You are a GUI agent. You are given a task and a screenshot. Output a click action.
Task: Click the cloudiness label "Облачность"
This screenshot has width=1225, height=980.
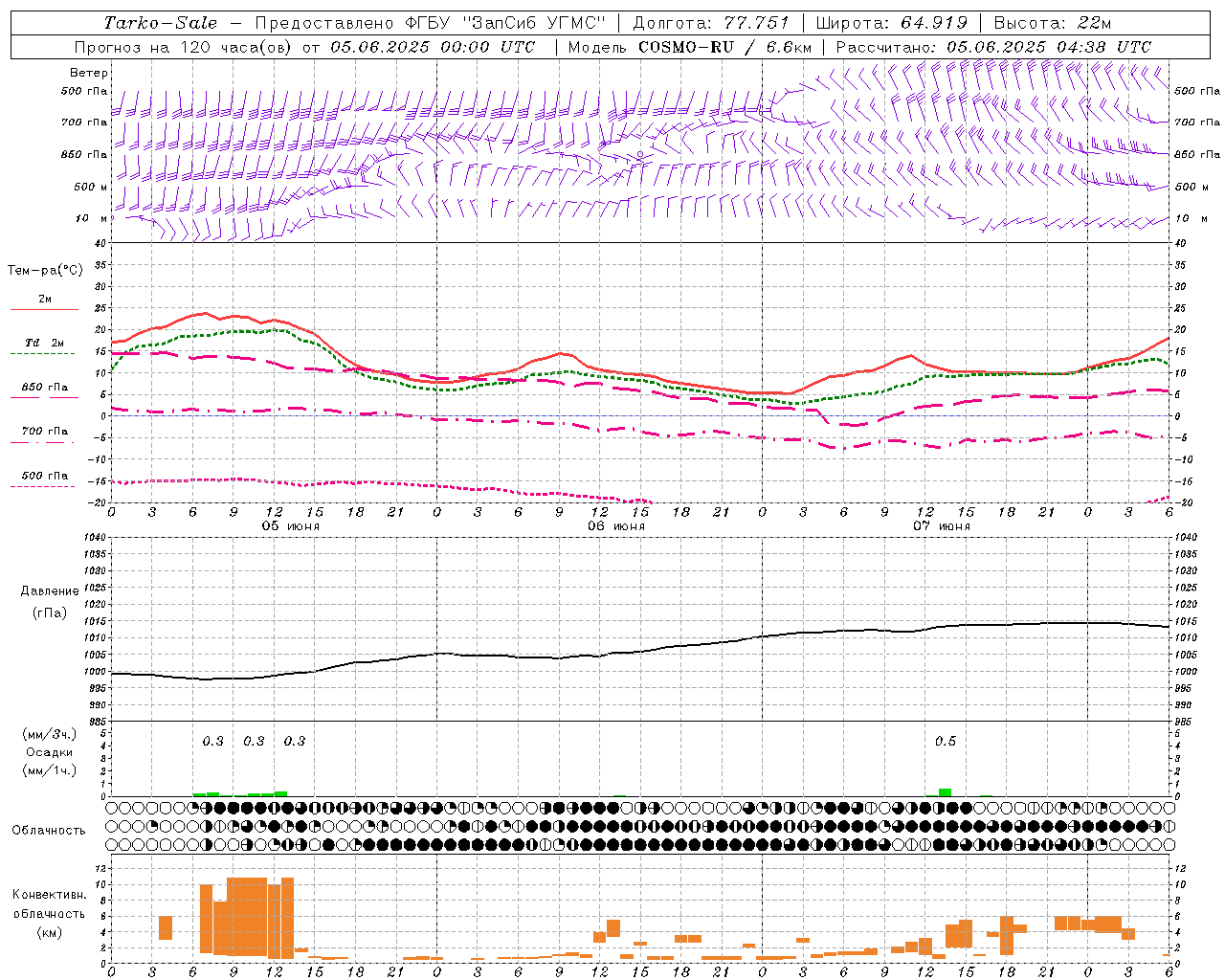[49, 831]
